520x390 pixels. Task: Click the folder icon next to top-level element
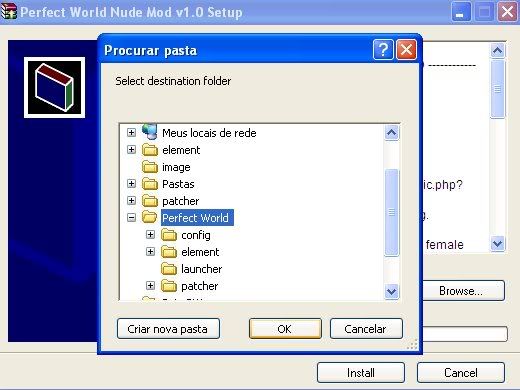pos(150,150)
